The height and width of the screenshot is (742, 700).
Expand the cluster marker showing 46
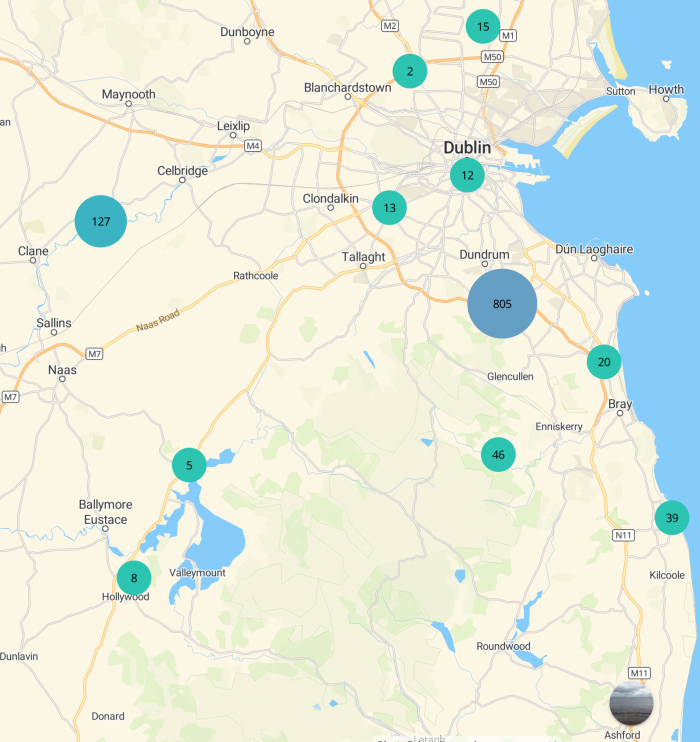point(498,455)
